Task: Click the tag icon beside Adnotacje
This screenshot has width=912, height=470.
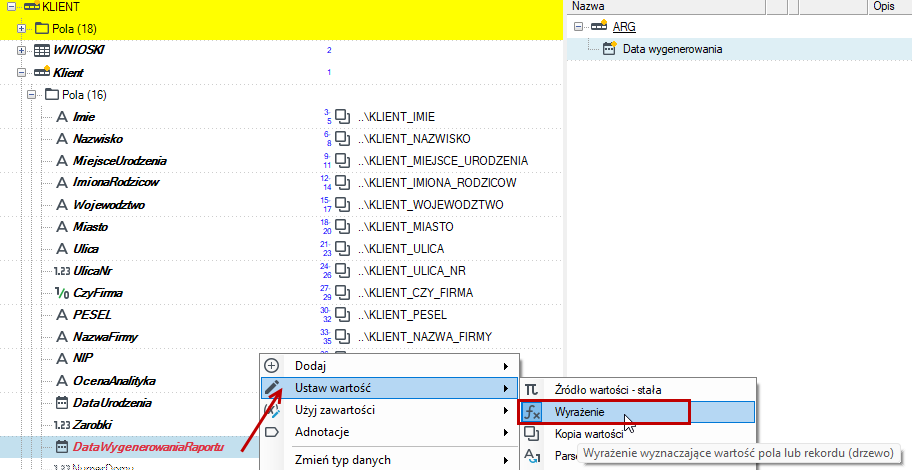Action: click(272, 432)
